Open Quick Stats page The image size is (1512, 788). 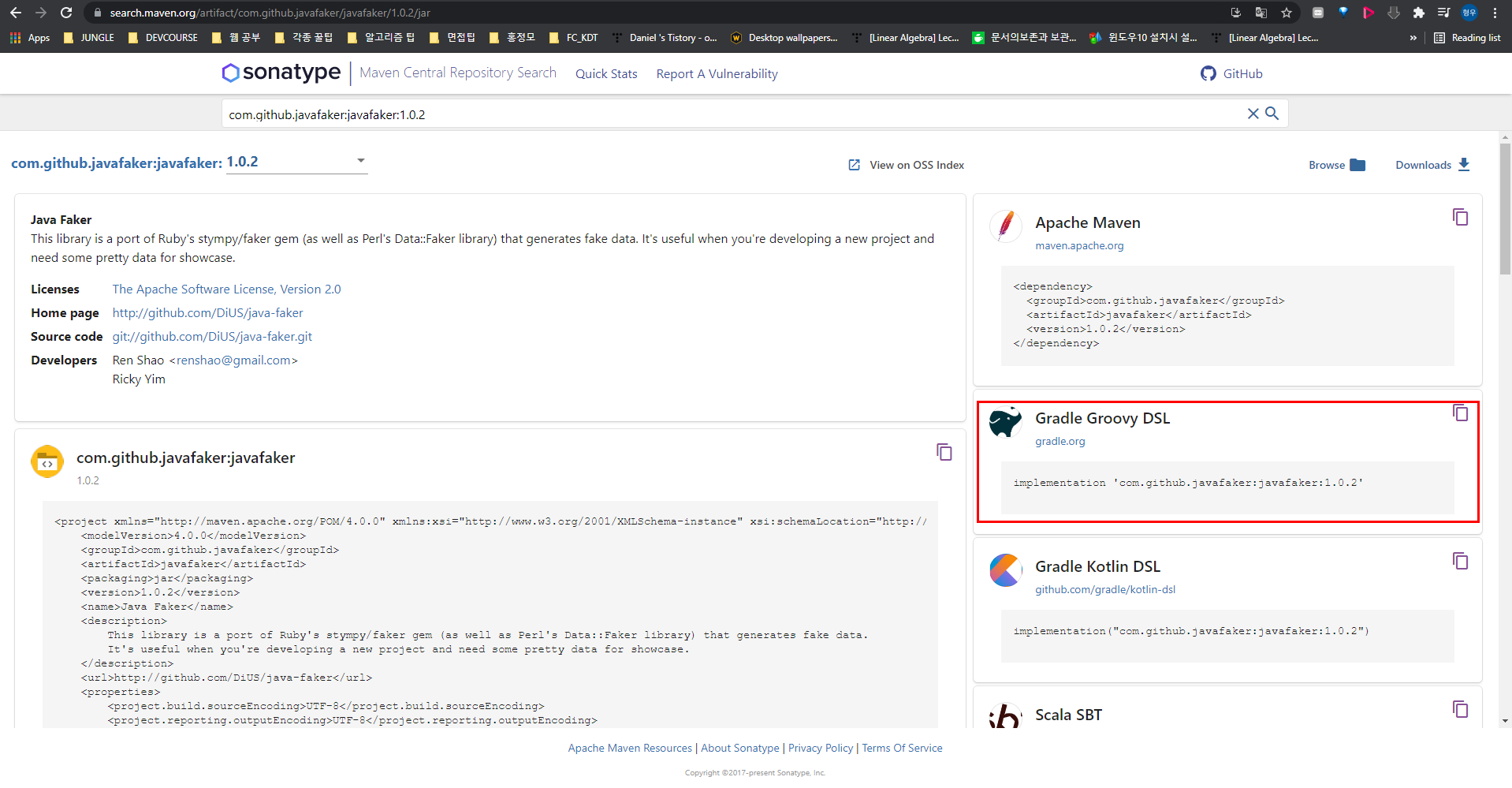[x=606, y=73]
